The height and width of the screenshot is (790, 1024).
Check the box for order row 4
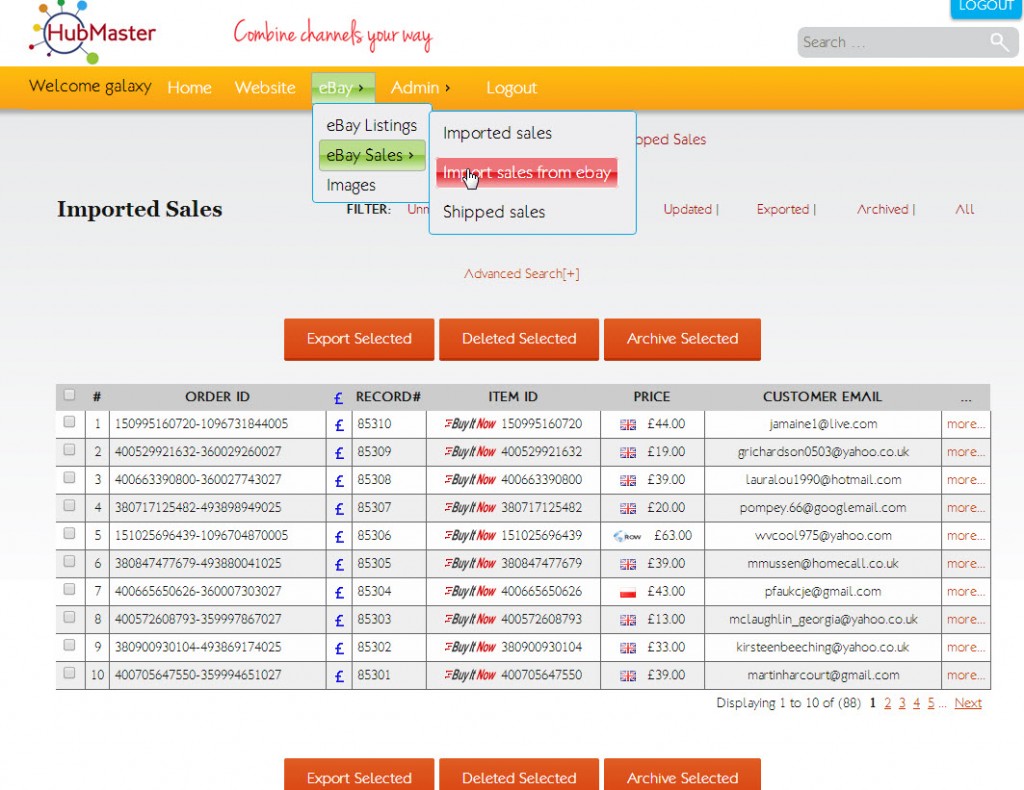[x=69, y=505]
